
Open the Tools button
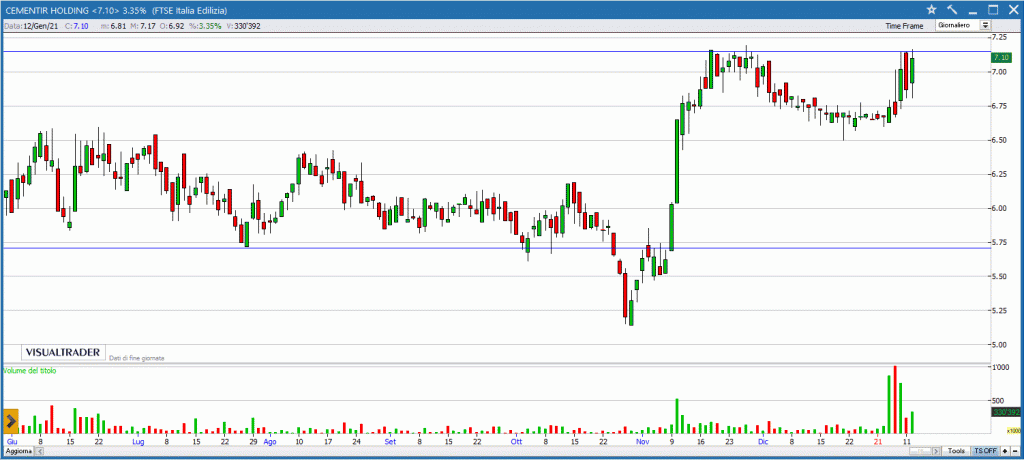tap(956, 451)
